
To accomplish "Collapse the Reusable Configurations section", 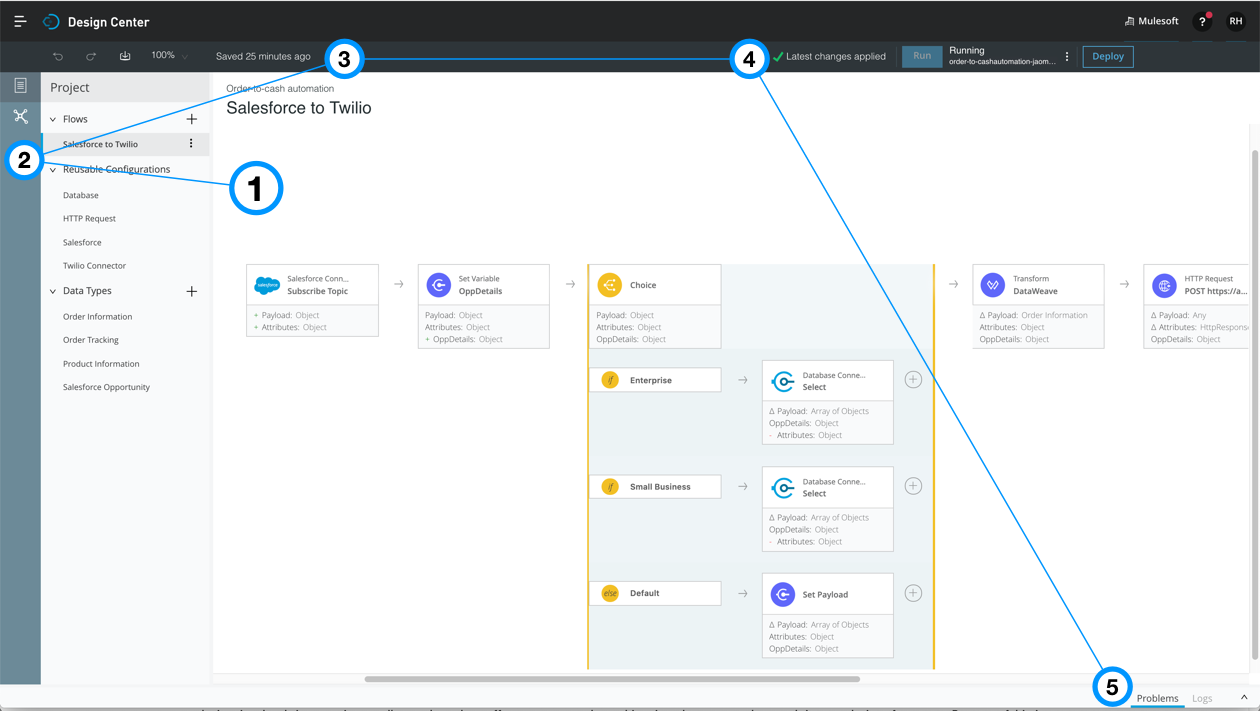I will coord(53,170).
